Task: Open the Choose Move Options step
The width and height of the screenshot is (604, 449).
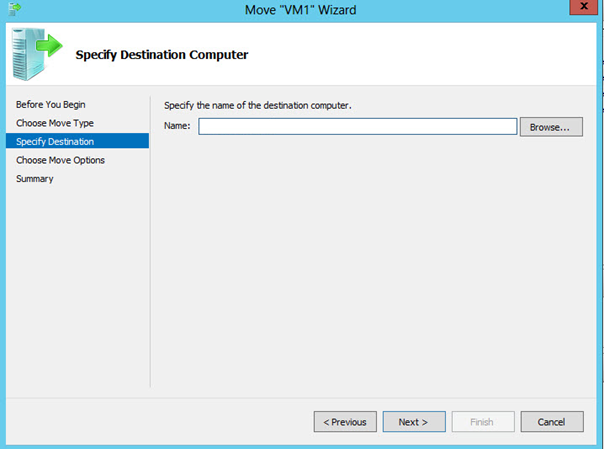Action: point(60,160)
